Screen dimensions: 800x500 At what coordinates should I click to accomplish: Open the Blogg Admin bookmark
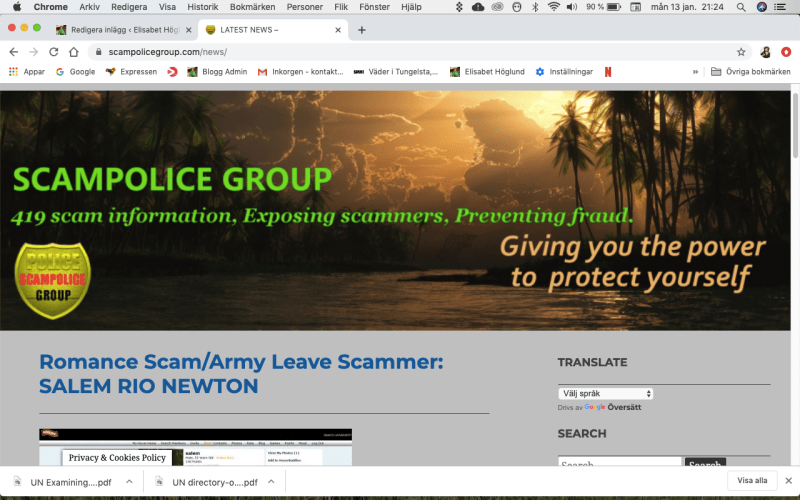coord(217,72)
